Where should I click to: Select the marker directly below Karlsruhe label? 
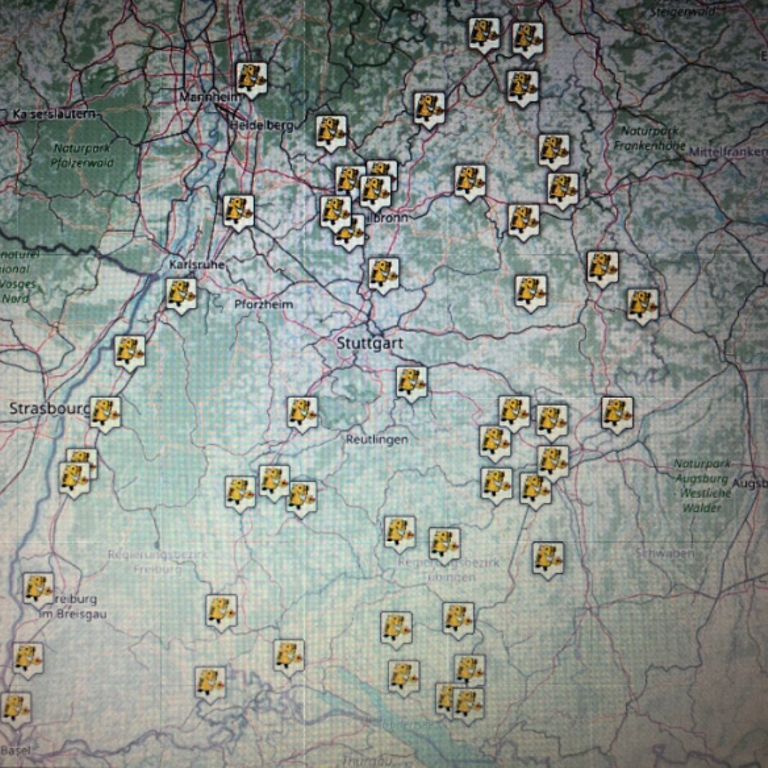[181, 294]
